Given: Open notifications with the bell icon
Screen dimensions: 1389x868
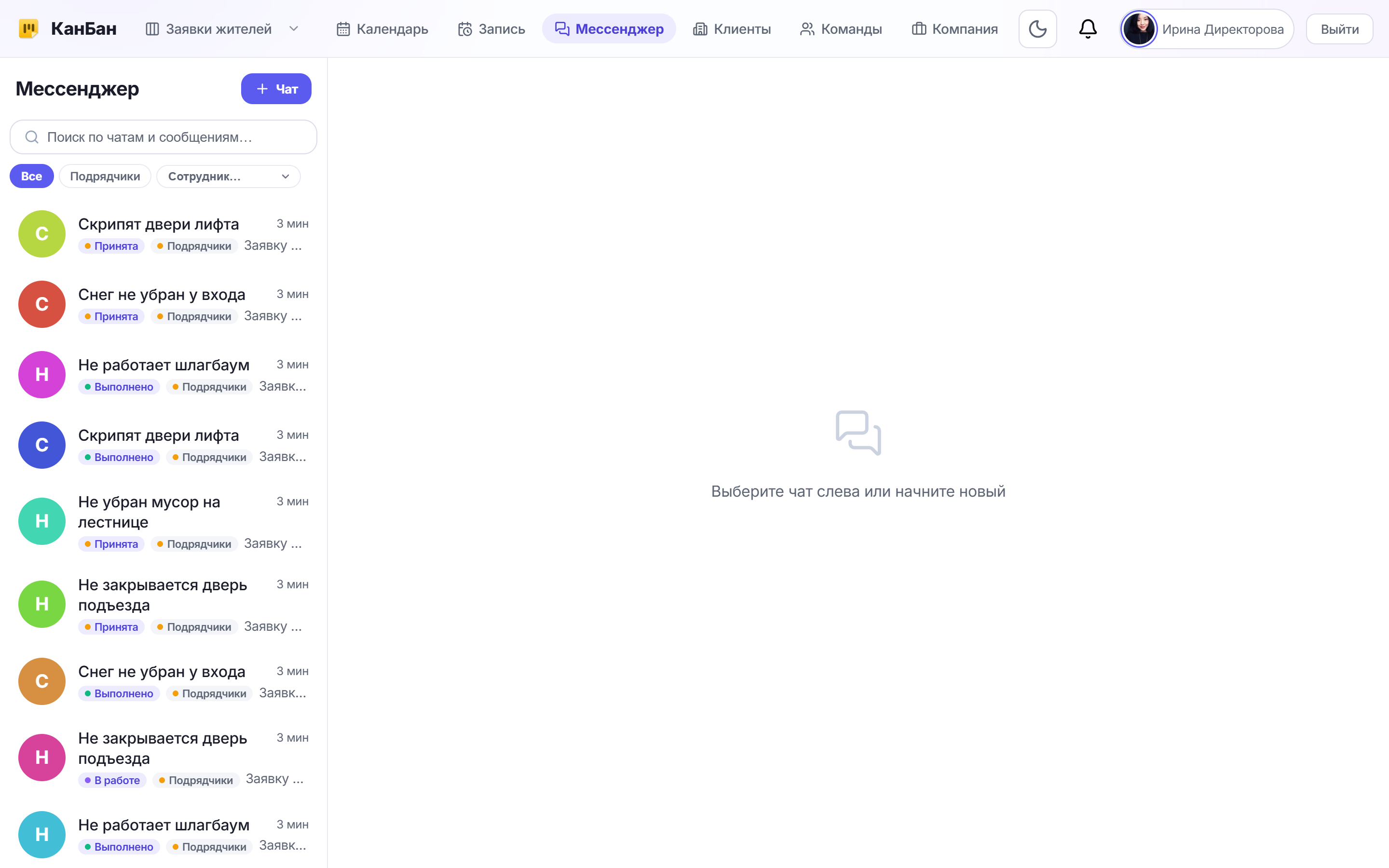Looking at the screenshot, I should (1088, 29).
